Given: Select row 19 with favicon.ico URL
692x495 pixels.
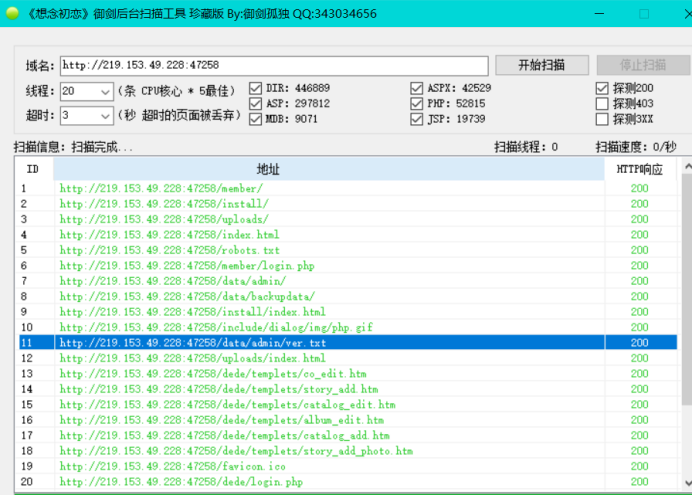Looking at the screenshot, I should [348, 466].
